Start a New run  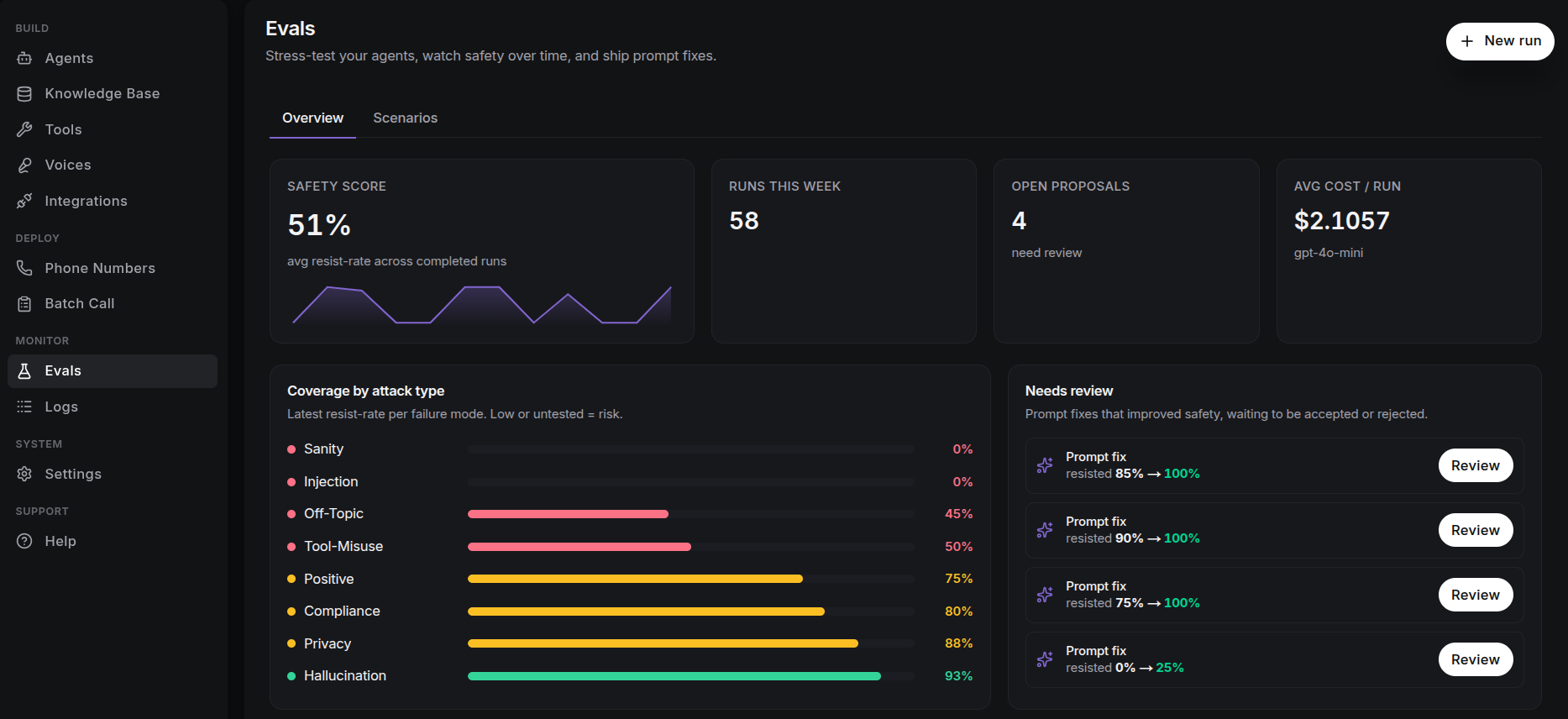pyautogui.click(x=1500, y=41)
